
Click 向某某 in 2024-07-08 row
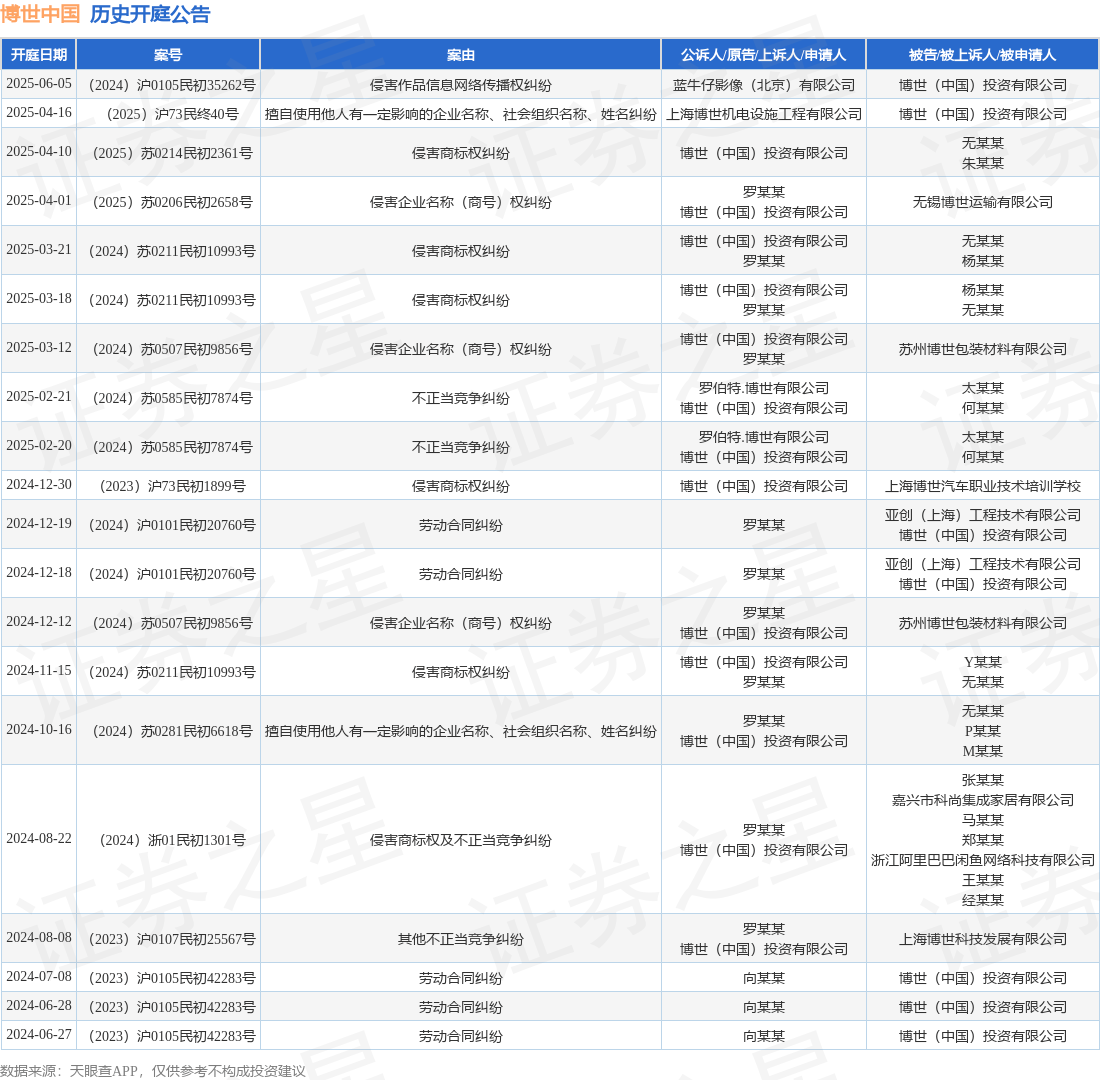(x=763, y=978)
